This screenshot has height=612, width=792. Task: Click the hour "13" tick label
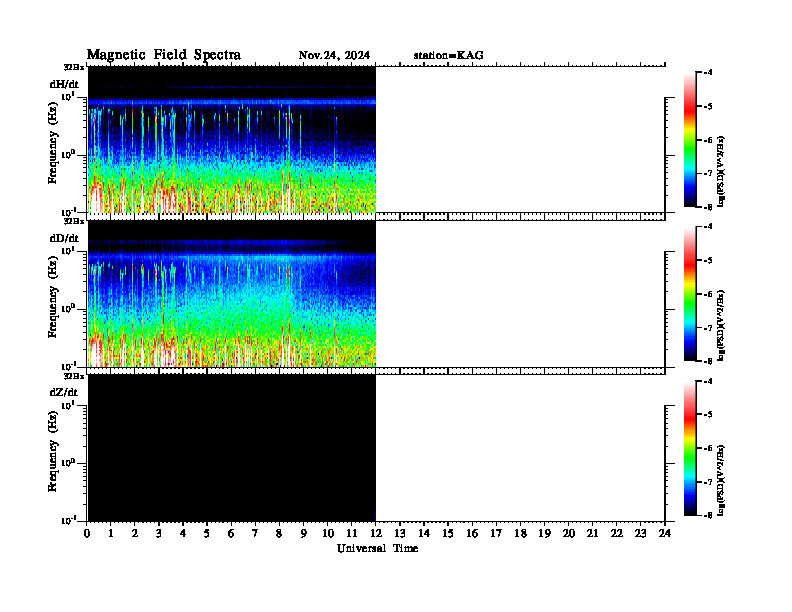(400, 533)
